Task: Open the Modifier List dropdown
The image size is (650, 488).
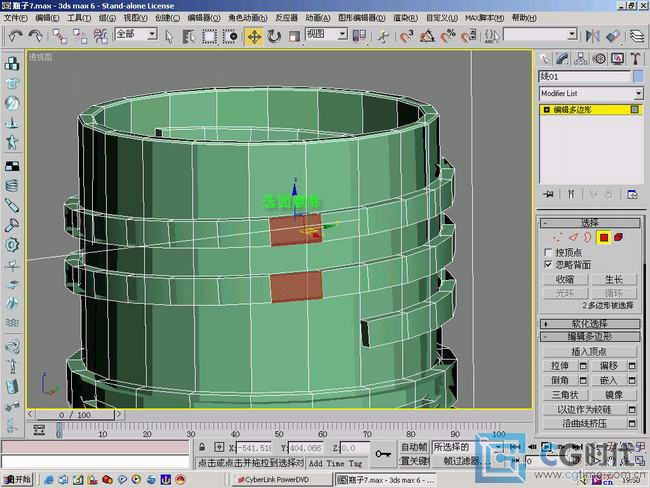Action: click(638, 93)
